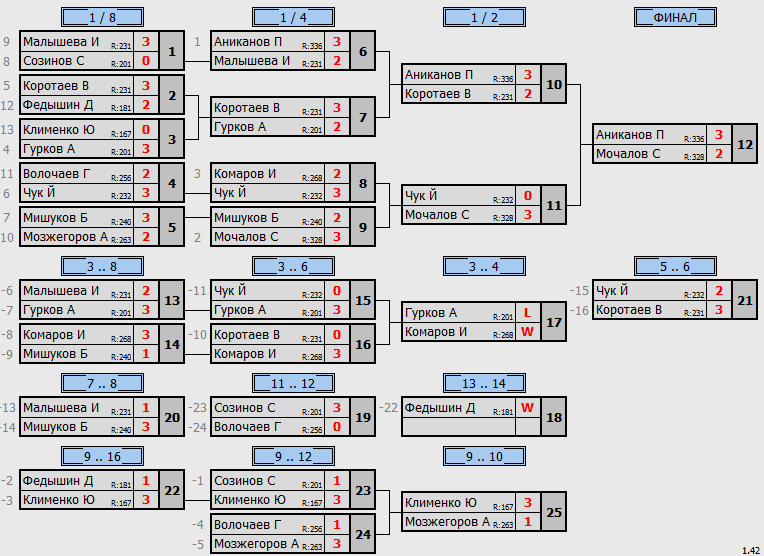
Task: Select the "7 .. 8" placement header
Action: point(102,383)
